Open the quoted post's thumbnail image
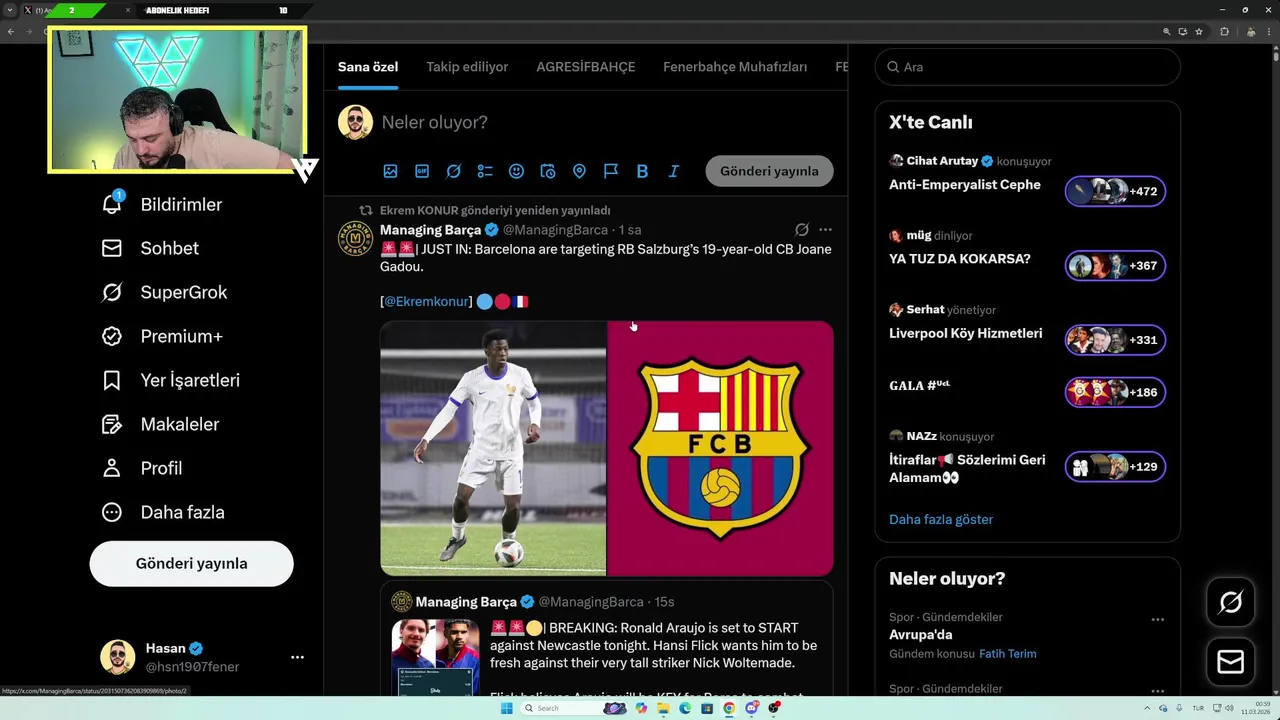This screenshot has height=720, width=1280. [x=435, y=657]
